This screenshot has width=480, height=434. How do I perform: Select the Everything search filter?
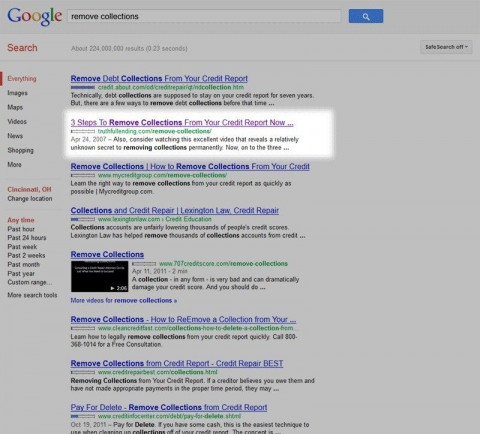pyautogui.click(x=22, y=79)
